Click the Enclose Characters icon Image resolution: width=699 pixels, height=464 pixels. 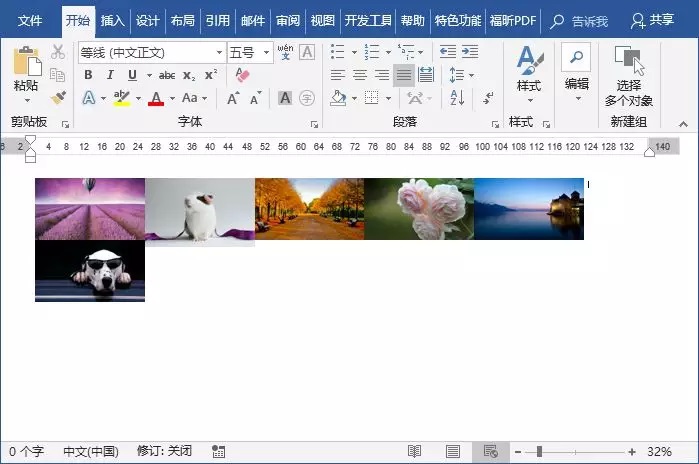307,98
